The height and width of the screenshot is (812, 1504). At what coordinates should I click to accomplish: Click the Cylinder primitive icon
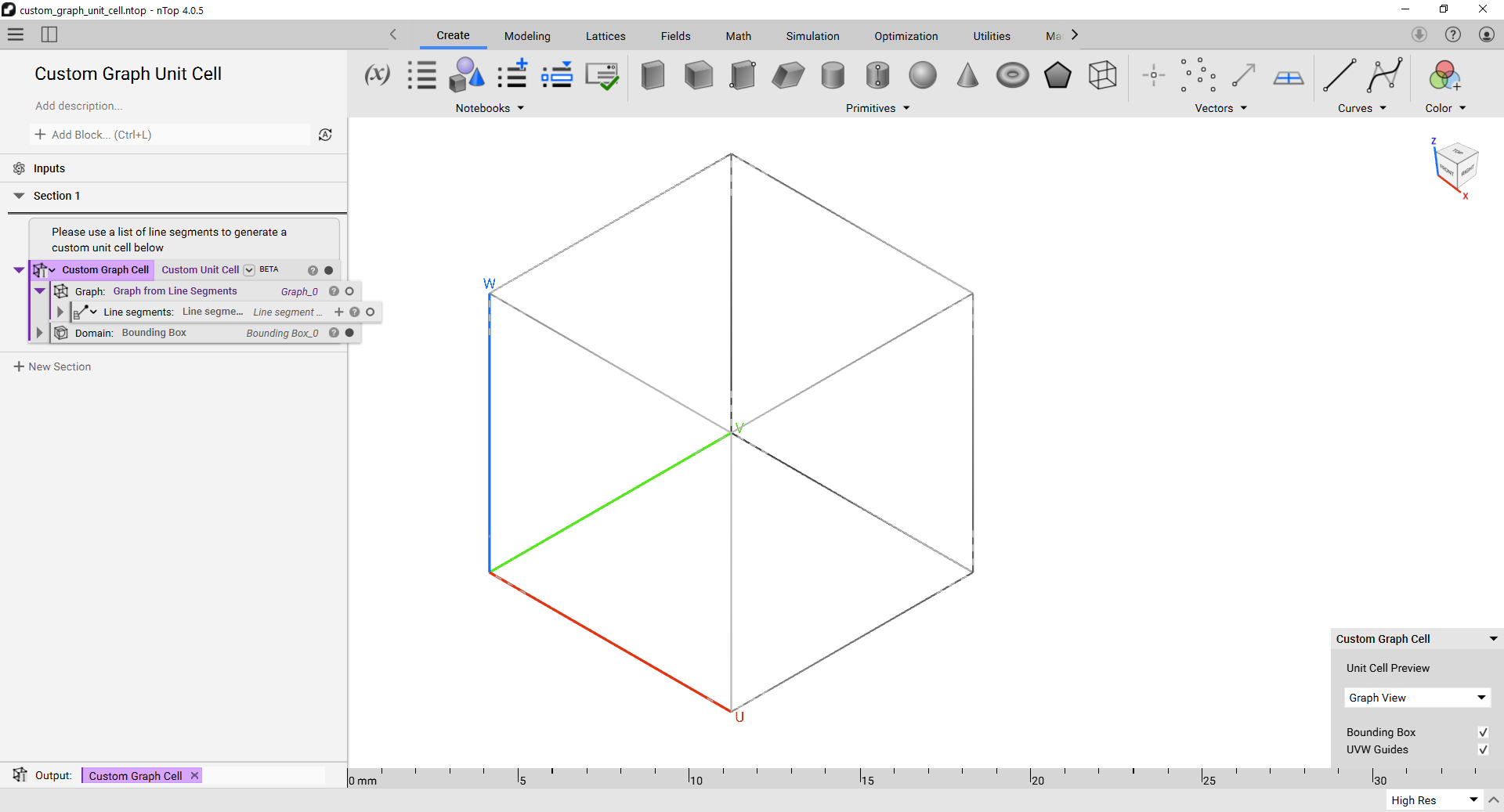click(833, 75)
